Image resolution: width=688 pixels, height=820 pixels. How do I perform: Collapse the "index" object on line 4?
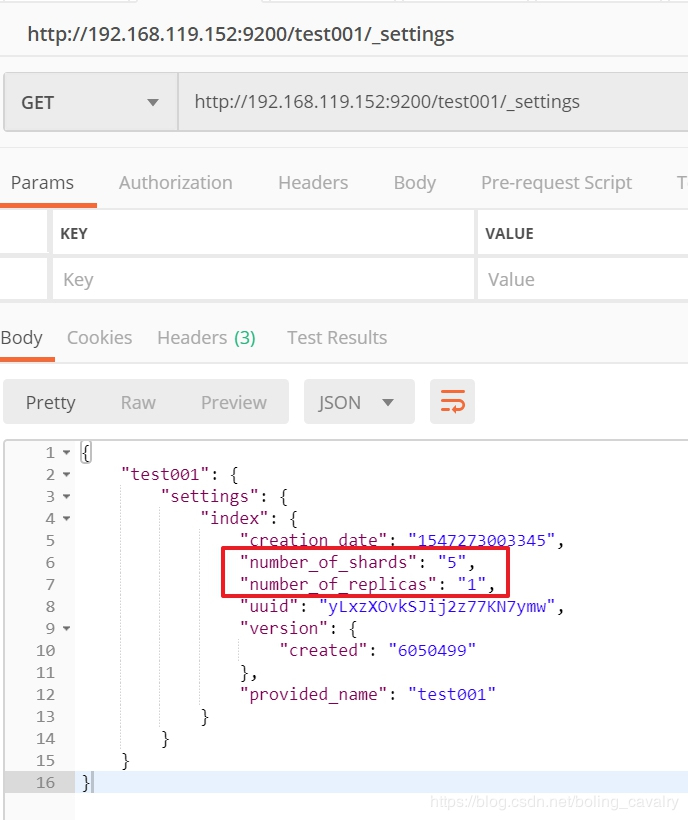[66, 518]
